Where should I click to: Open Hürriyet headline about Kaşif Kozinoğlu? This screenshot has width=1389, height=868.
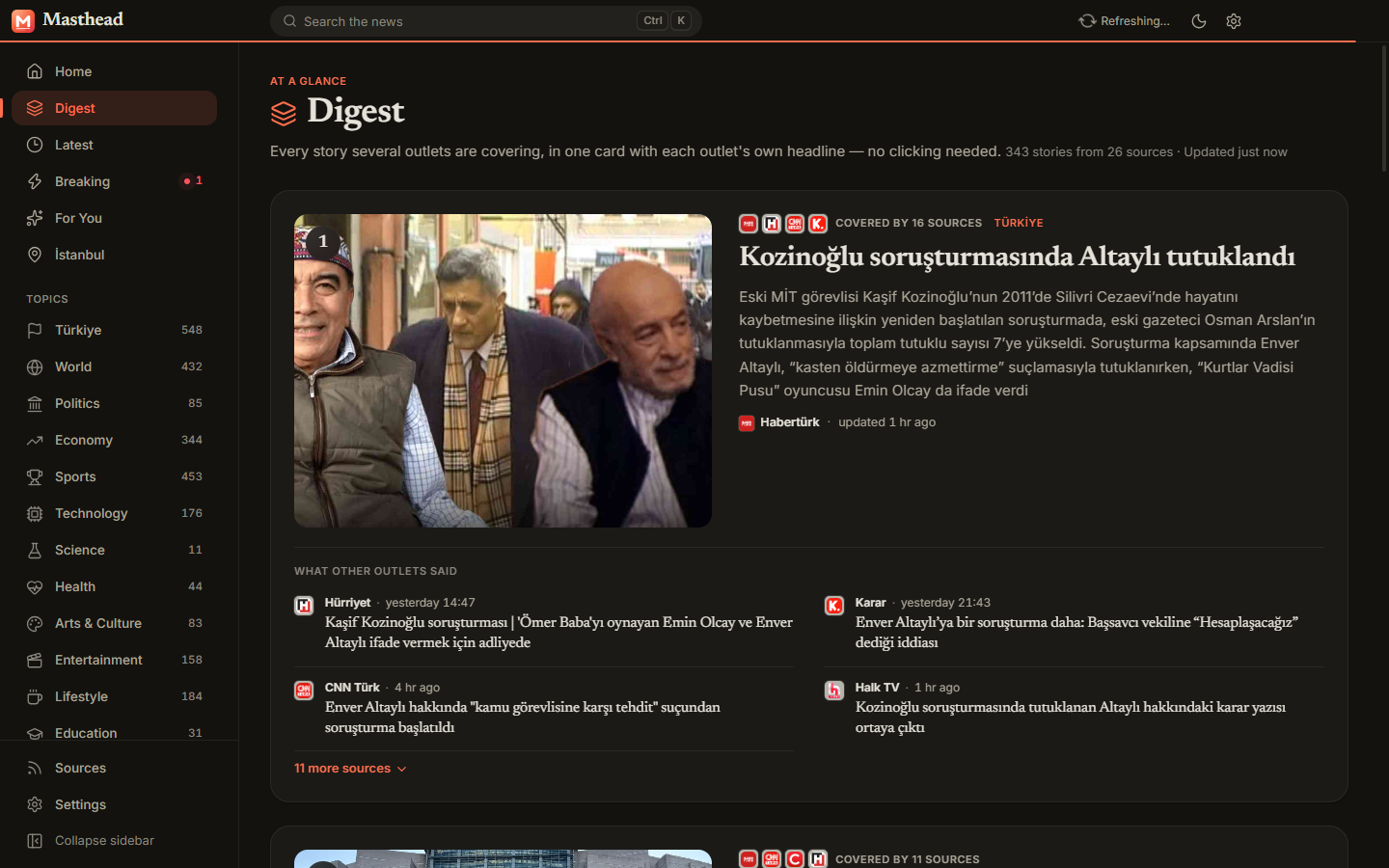pos(558,633)
